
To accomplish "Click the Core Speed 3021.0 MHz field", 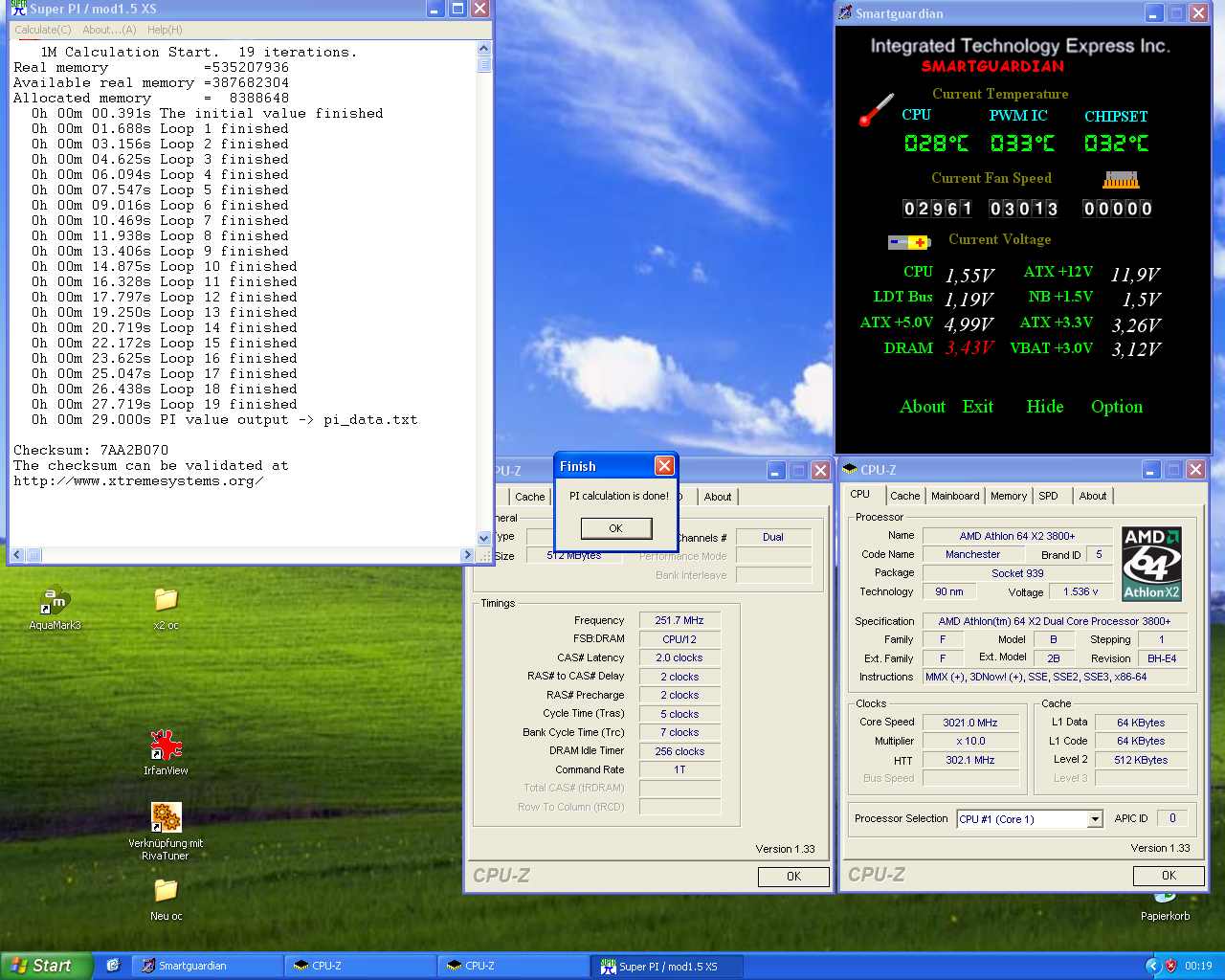I will click(x=969, y=723).
